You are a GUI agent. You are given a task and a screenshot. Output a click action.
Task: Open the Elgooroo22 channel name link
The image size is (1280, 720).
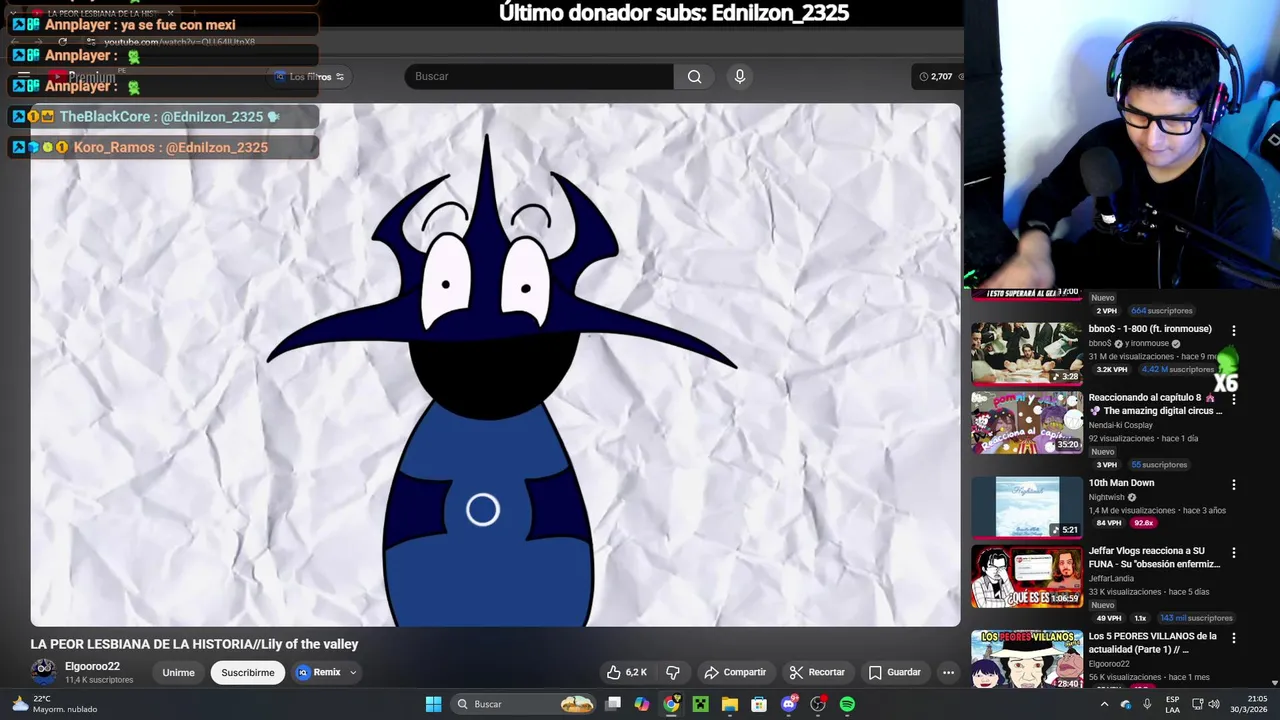92,666
